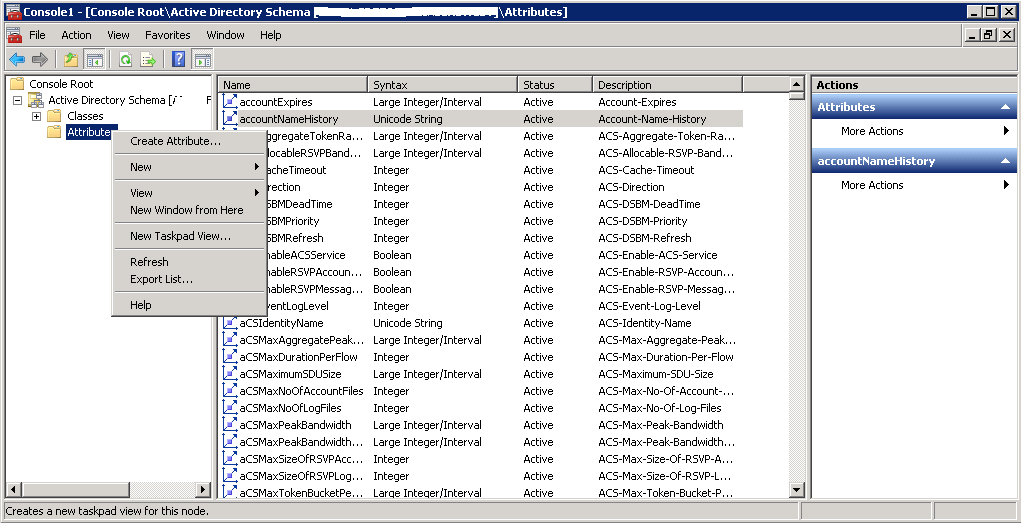Select New Taskpad View... menu entry
This screenshot has width=1021, height=523.
(189, 236)
